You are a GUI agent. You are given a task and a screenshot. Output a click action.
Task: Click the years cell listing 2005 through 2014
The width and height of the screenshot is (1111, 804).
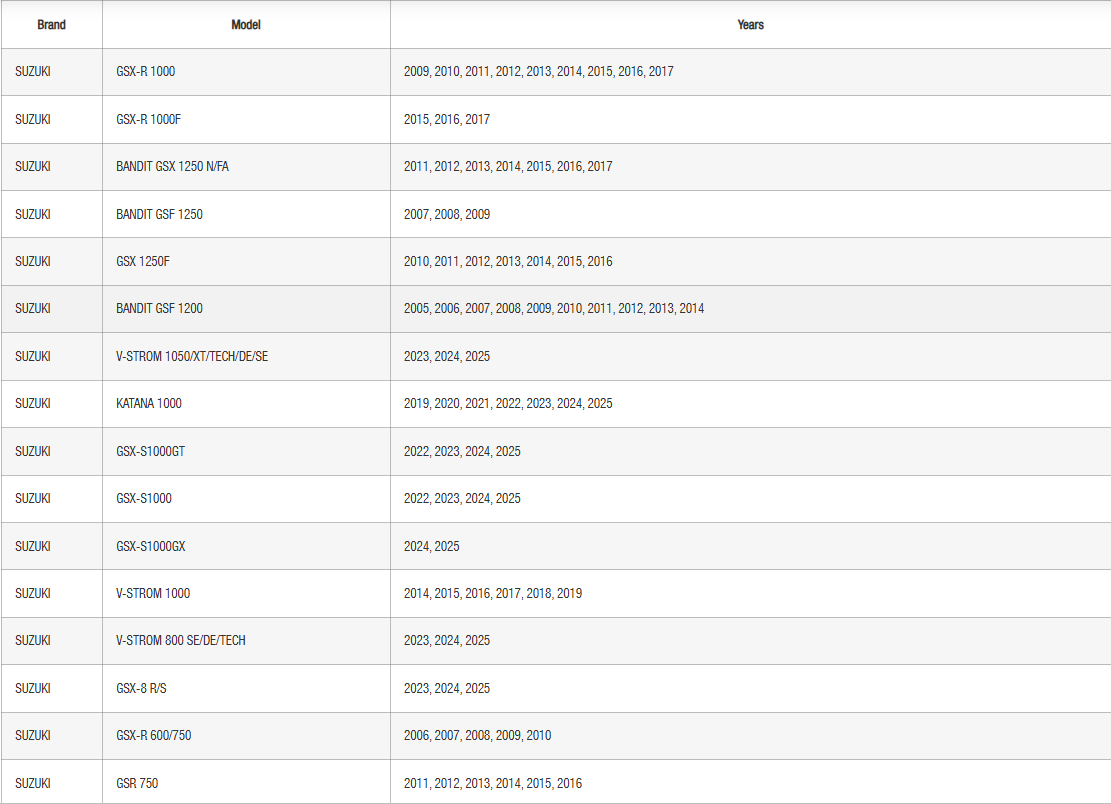(554, 308)
